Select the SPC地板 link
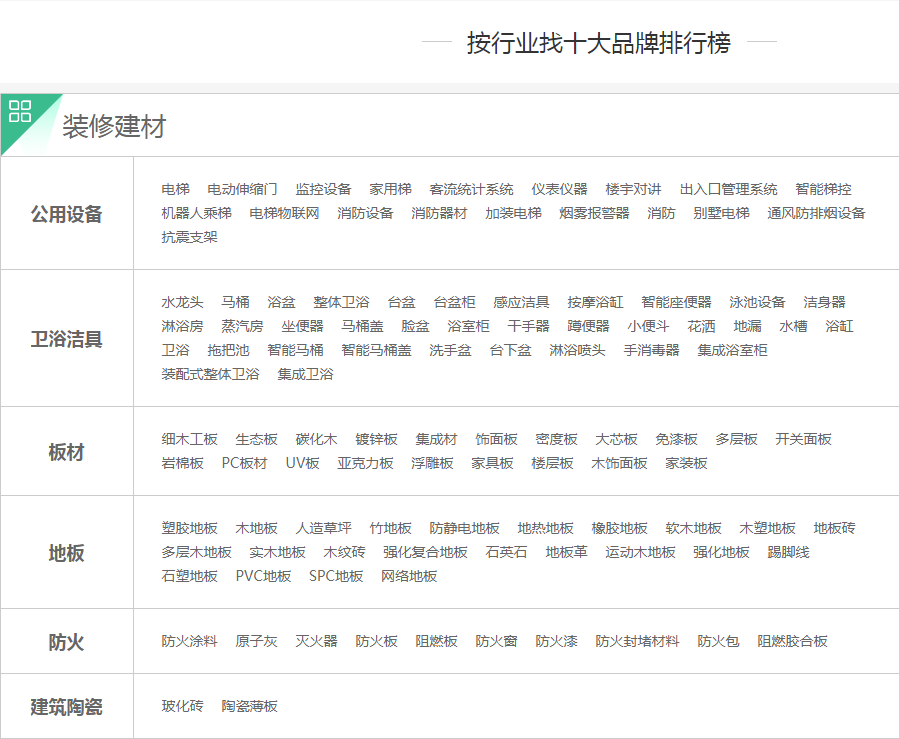The image size is (899, 739). [x=336, y=576]
